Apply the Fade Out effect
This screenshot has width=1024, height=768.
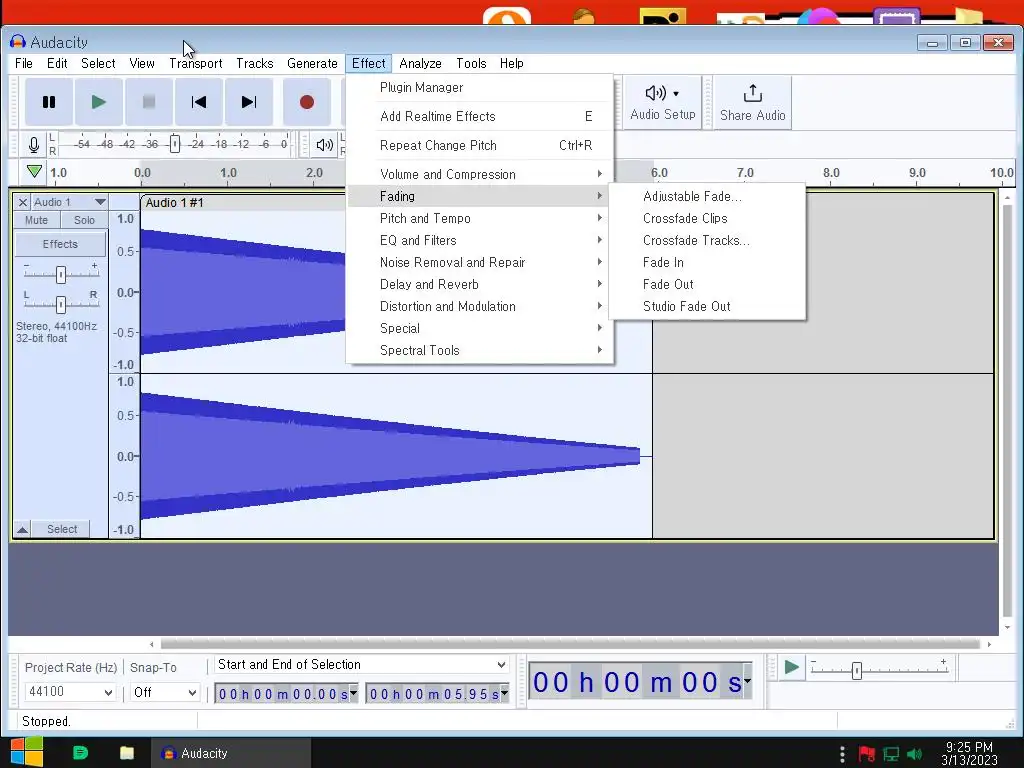pyautogui.click(x=707, y=285)
